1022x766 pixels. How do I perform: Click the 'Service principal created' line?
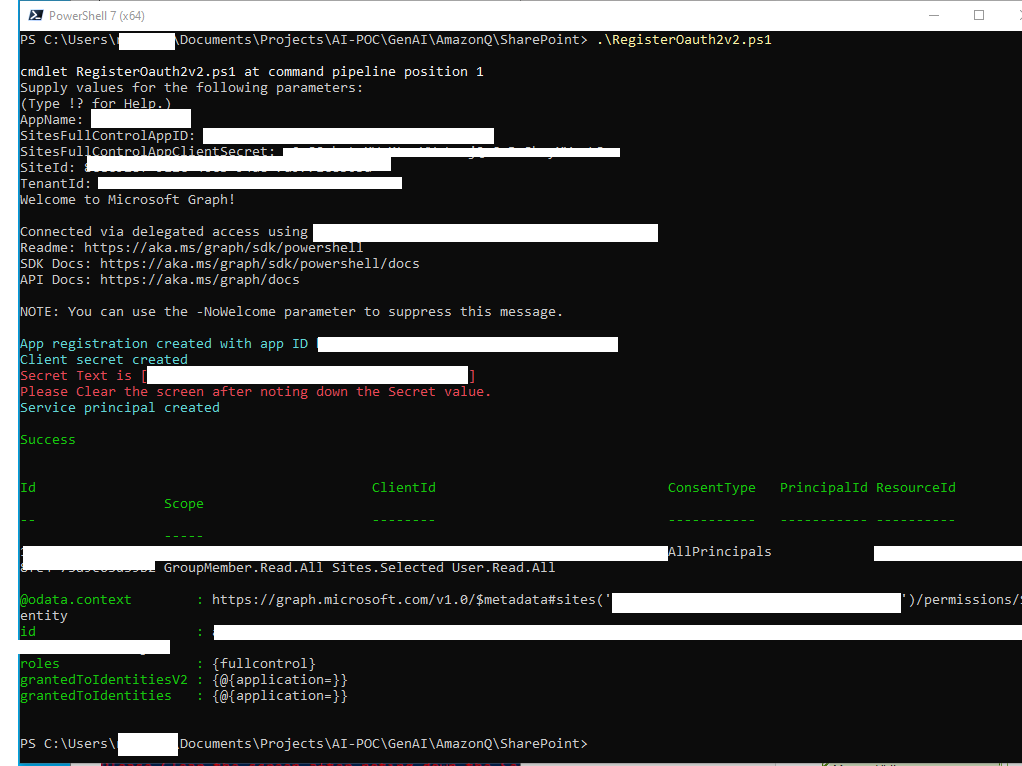coord(120,407)
